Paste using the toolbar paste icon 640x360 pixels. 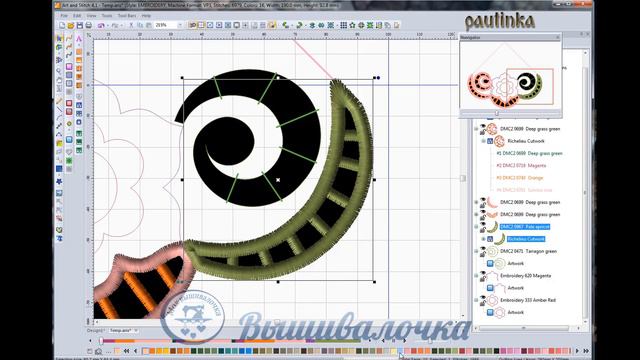point(149,25)
